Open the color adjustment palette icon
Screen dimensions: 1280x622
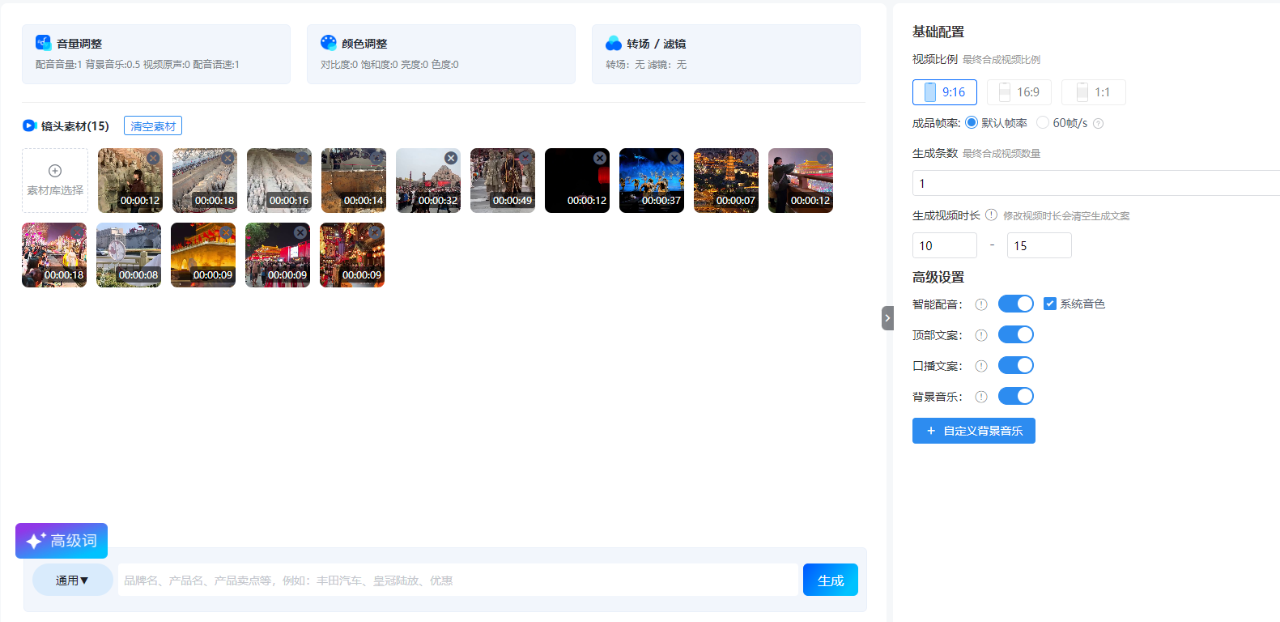pos(328,43)
